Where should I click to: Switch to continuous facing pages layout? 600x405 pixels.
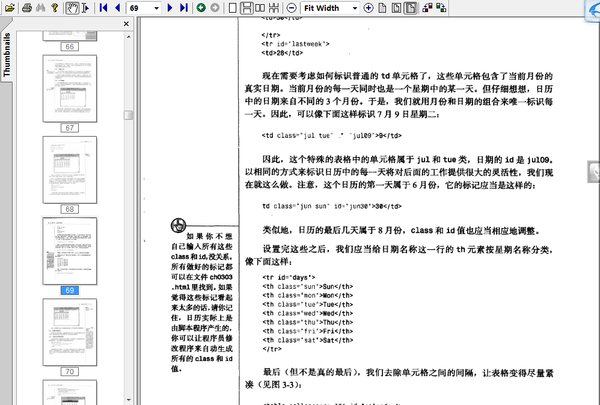274,8
